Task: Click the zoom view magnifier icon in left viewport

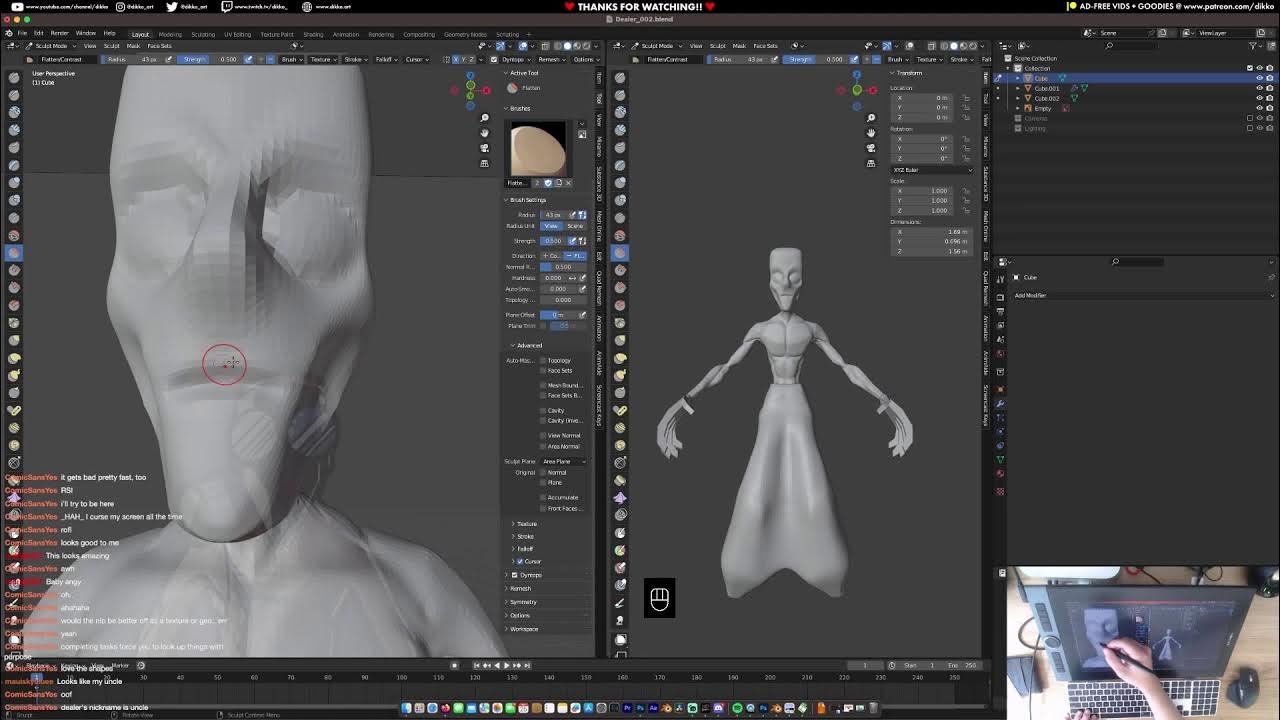Action: [485, 118]
